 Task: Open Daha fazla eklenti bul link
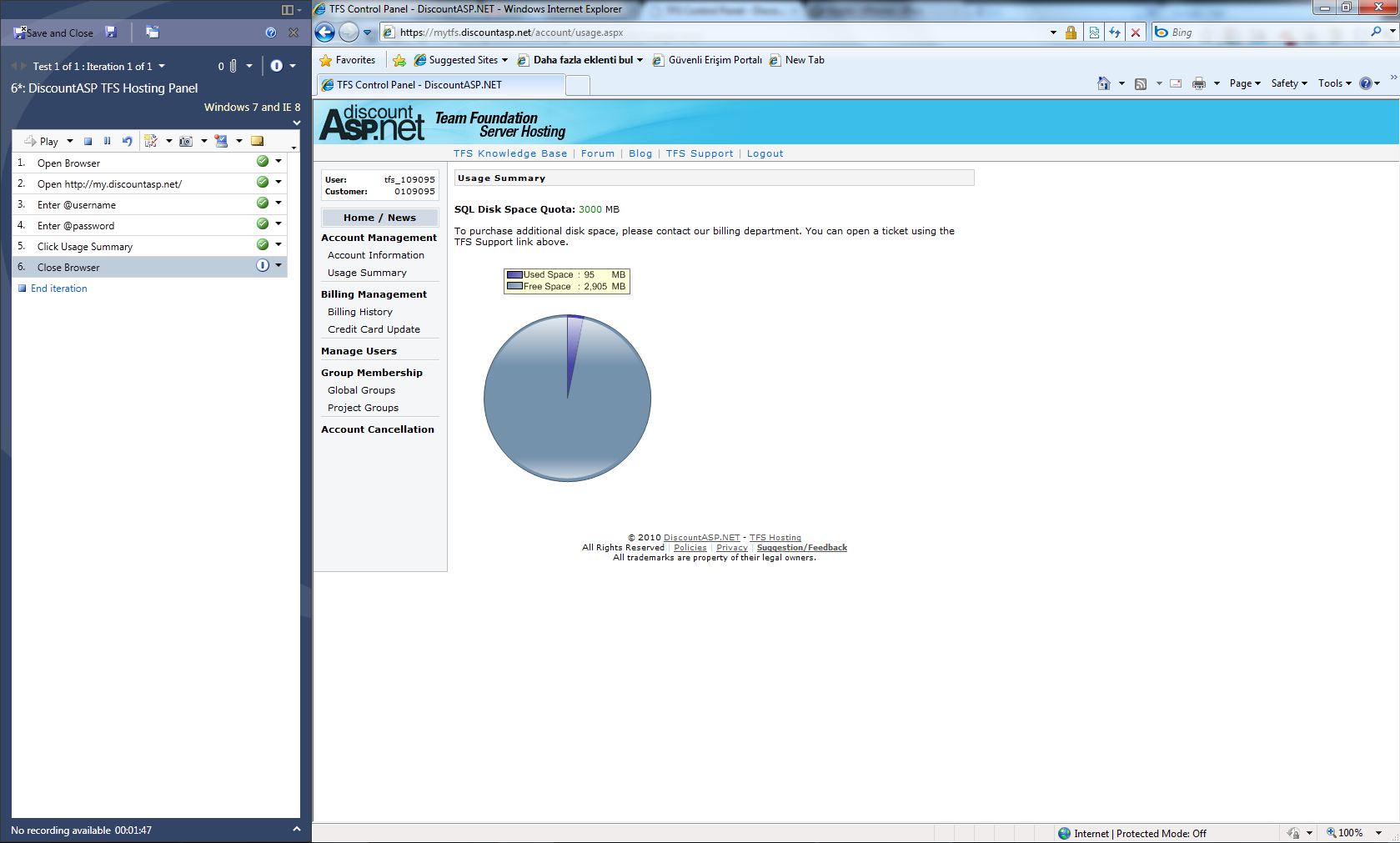tap(581, 60)
